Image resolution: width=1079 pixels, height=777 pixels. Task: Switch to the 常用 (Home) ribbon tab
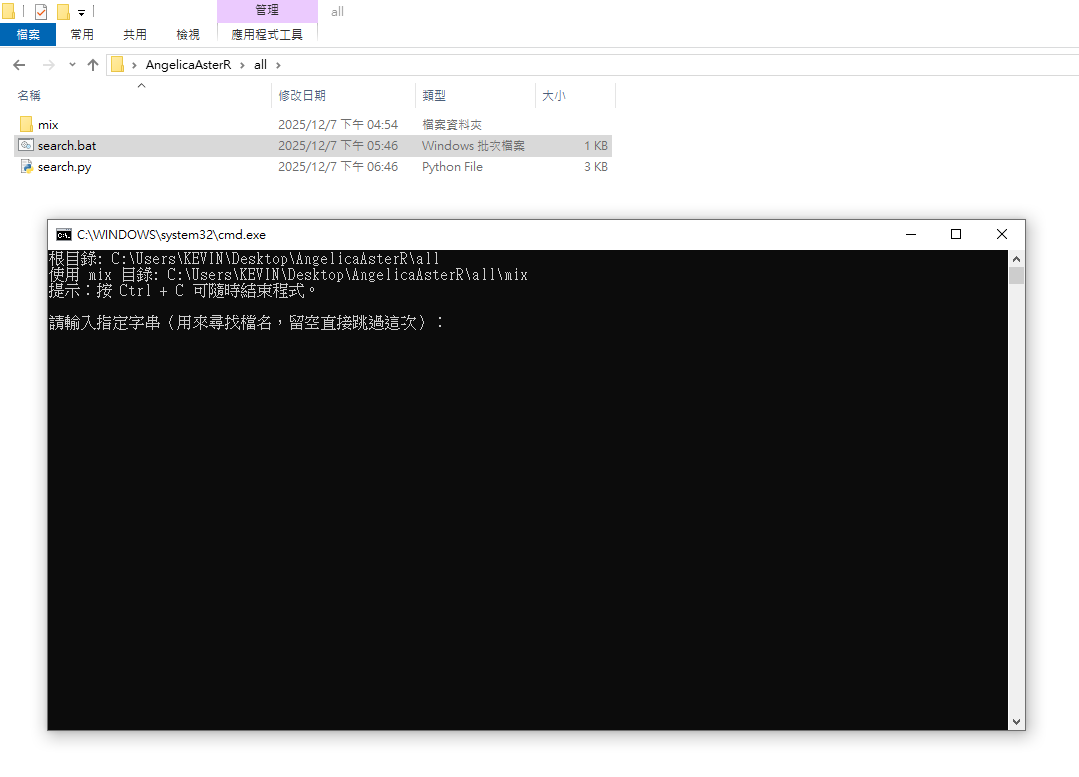point(82,34)
